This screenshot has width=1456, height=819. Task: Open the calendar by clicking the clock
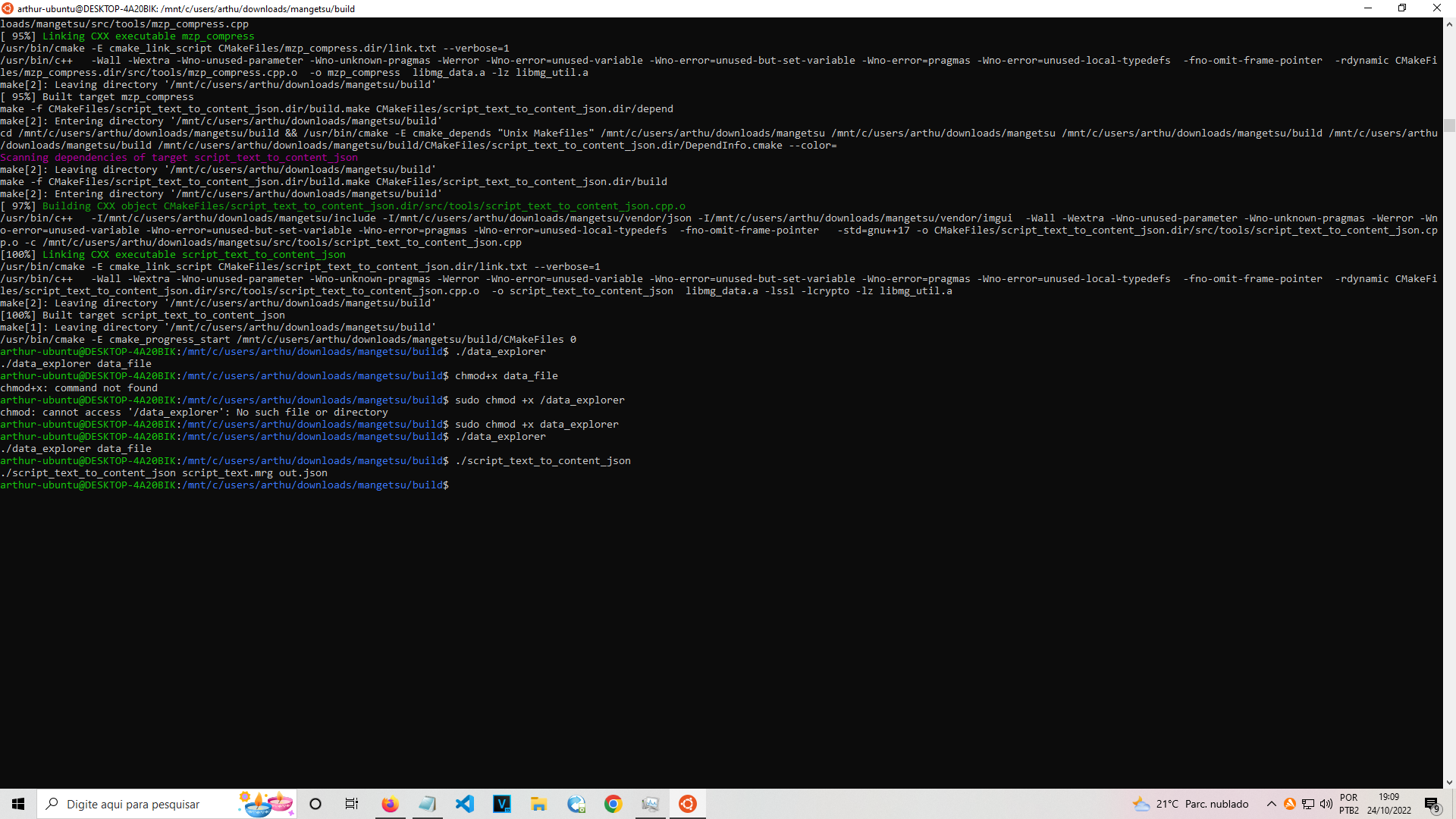click(1389, 804)
